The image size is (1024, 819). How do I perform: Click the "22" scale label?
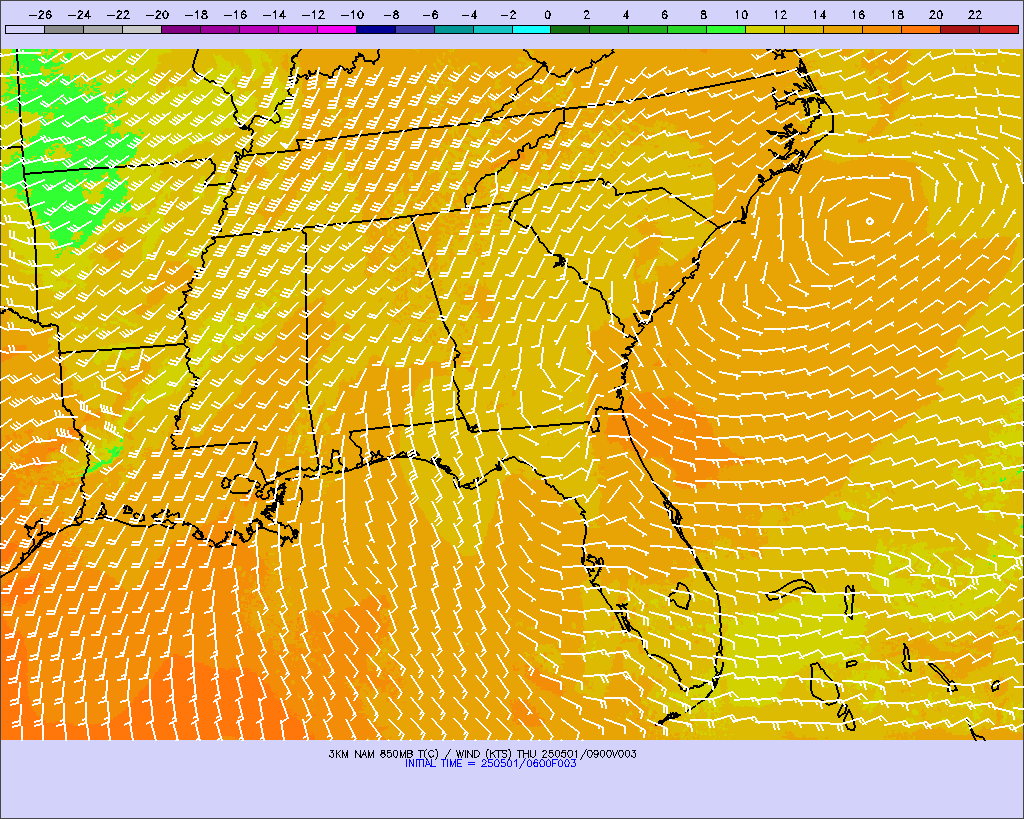[x=975, y=15]
